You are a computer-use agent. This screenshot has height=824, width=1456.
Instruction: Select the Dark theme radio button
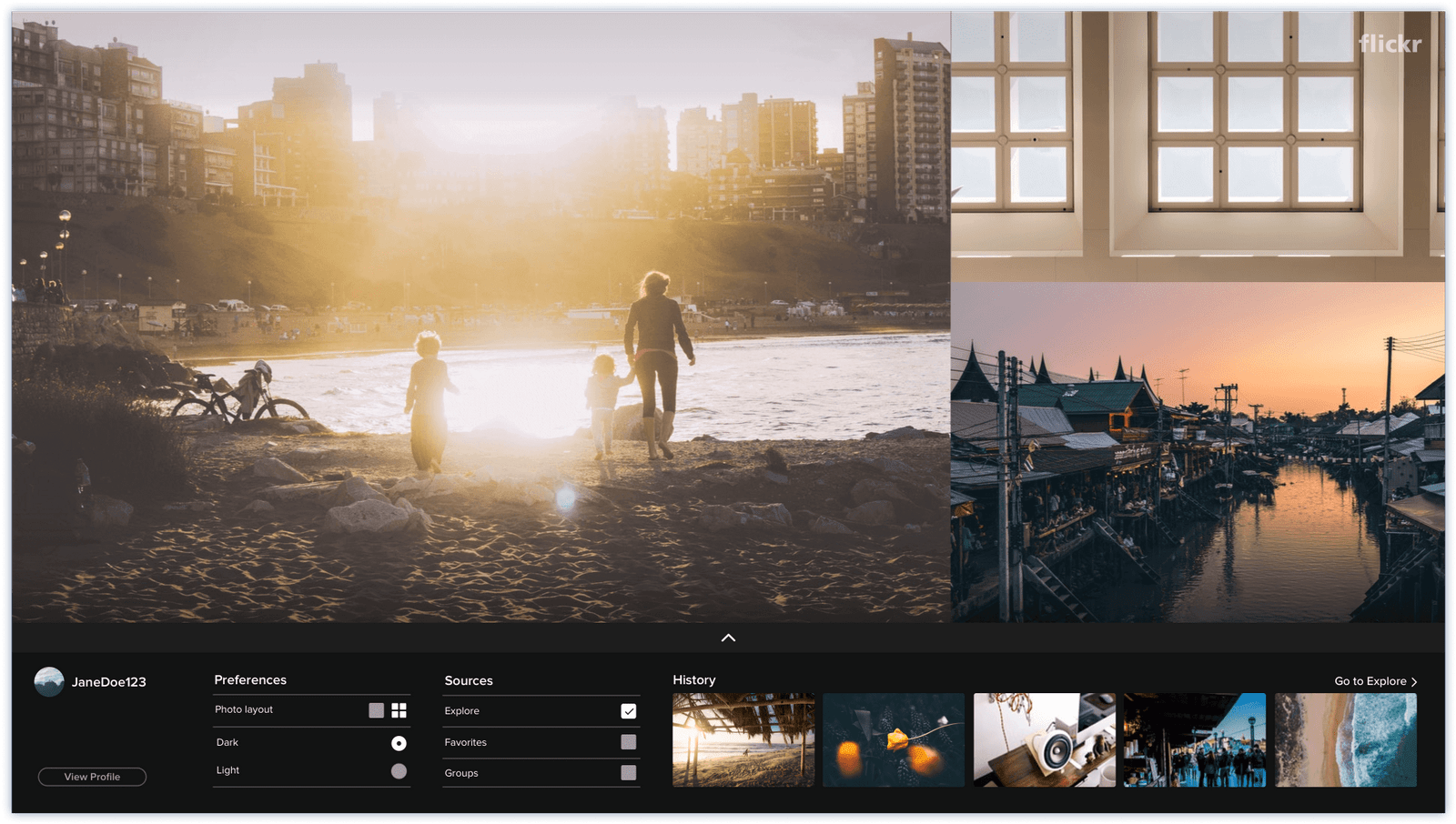click(x=399, y=743)
